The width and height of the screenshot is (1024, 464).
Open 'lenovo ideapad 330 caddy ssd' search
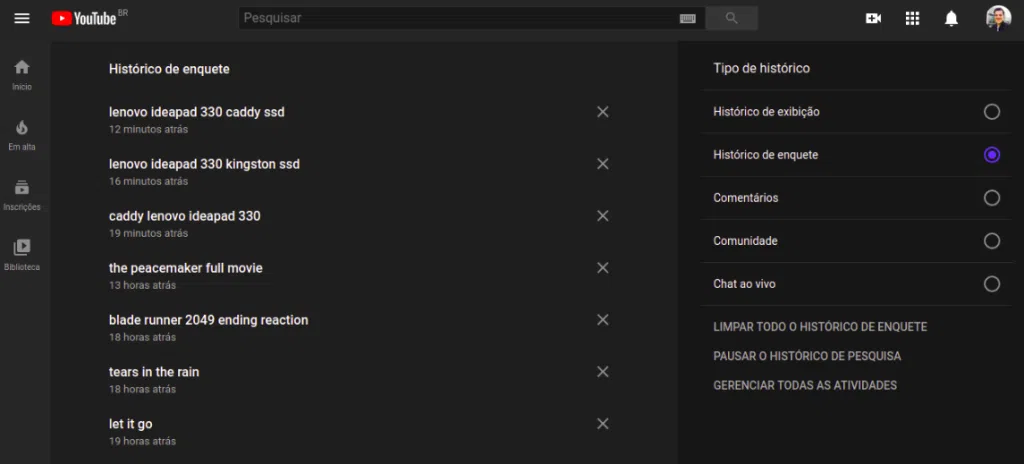197,112
